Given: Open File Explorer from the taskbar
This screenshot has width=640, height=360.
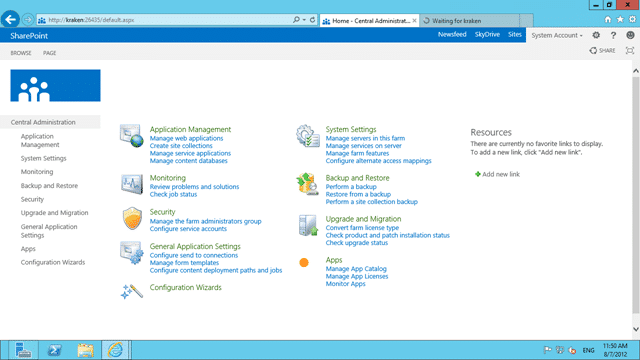Looking at the screenshot, I should point(85,350).
